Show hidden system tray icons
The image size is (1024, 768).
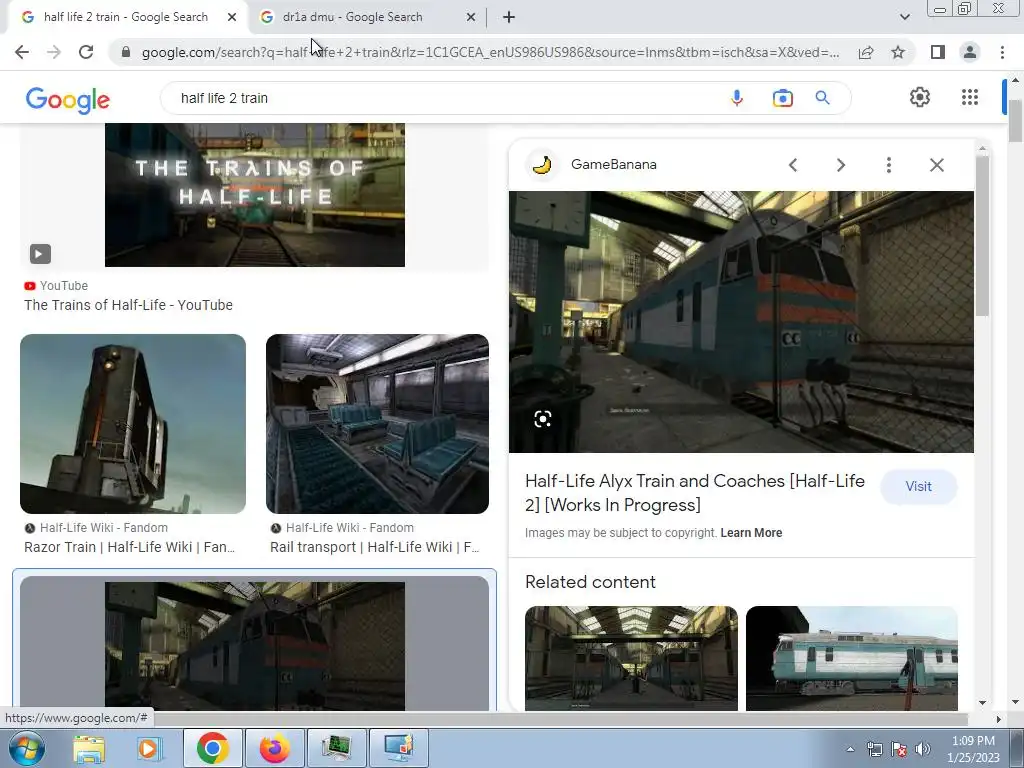pos(850,749)
